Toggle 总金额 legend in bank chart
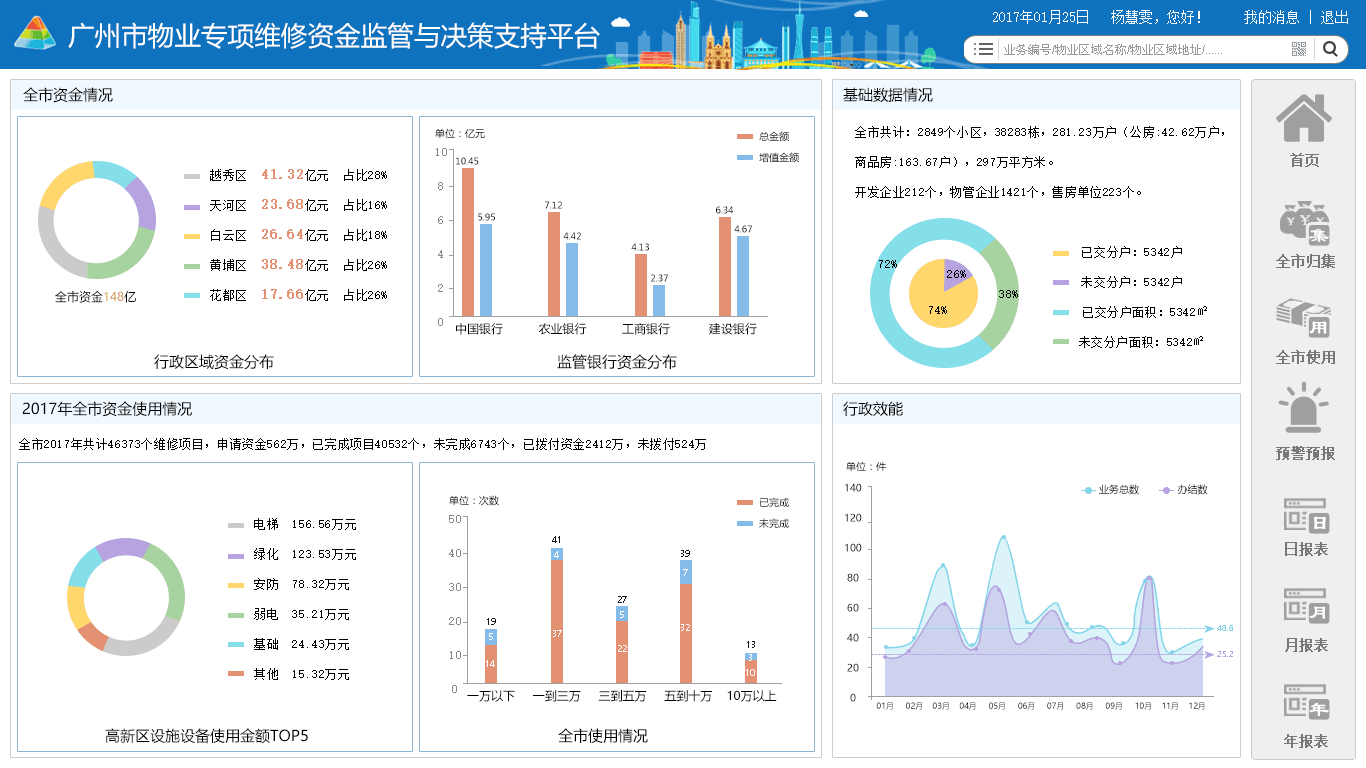 coord(763,136)
